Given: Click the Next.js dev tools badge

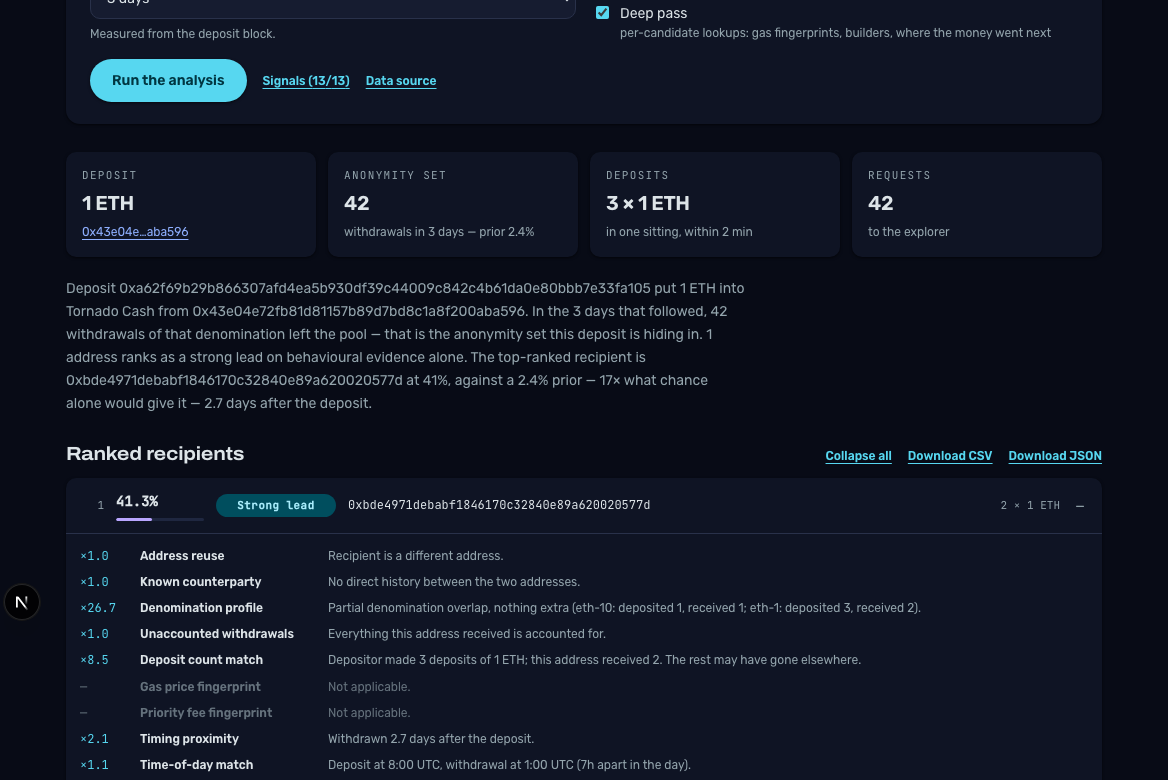Looking at the screenshot, I should click(x=22, y=602).
